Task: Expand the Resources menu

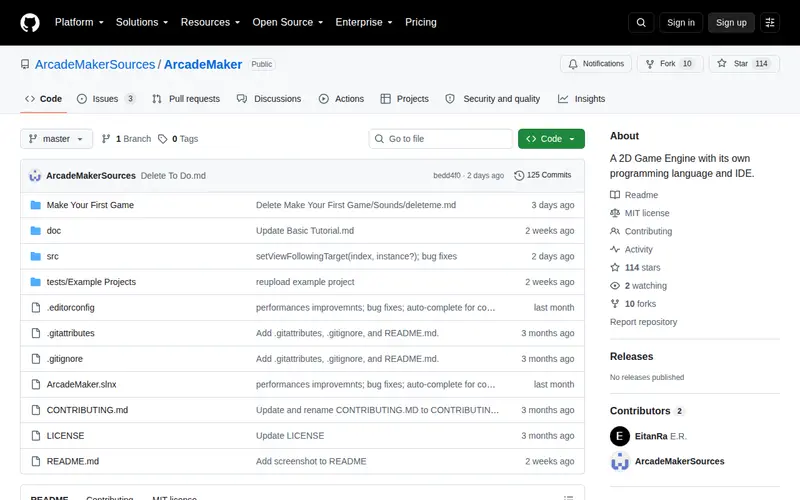Action: point(210,22)
